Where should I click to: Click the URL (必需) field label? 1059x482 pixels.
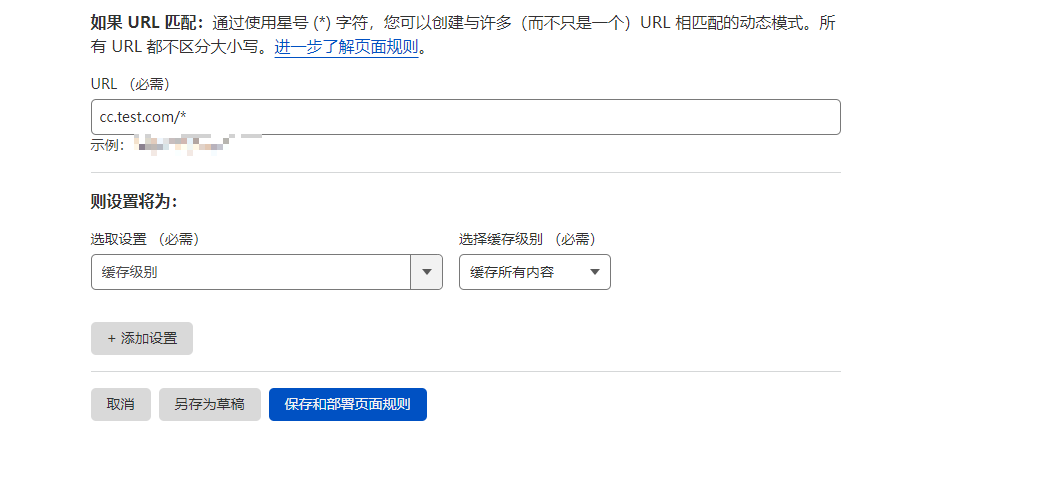130,84
